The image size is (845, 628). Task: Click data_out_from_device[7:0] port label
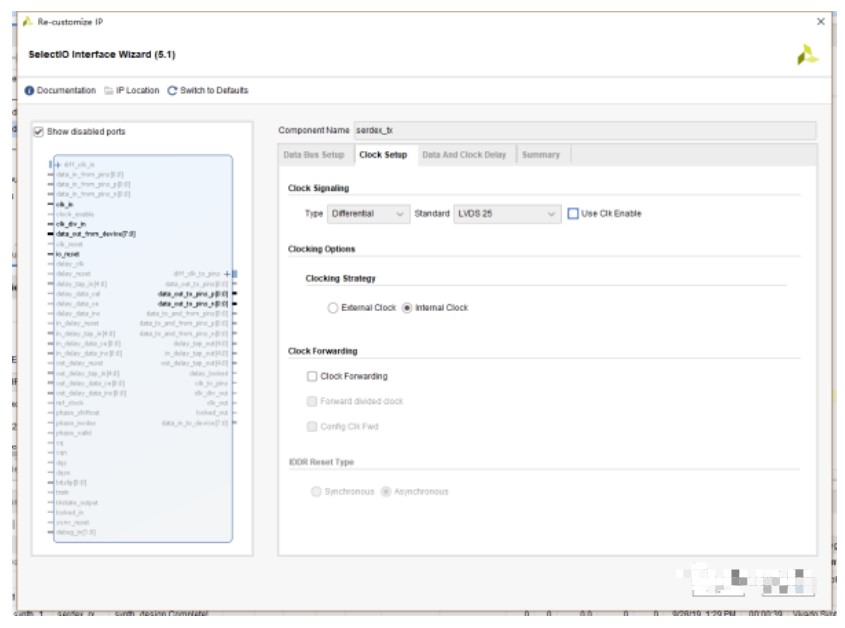click(96, 234)
